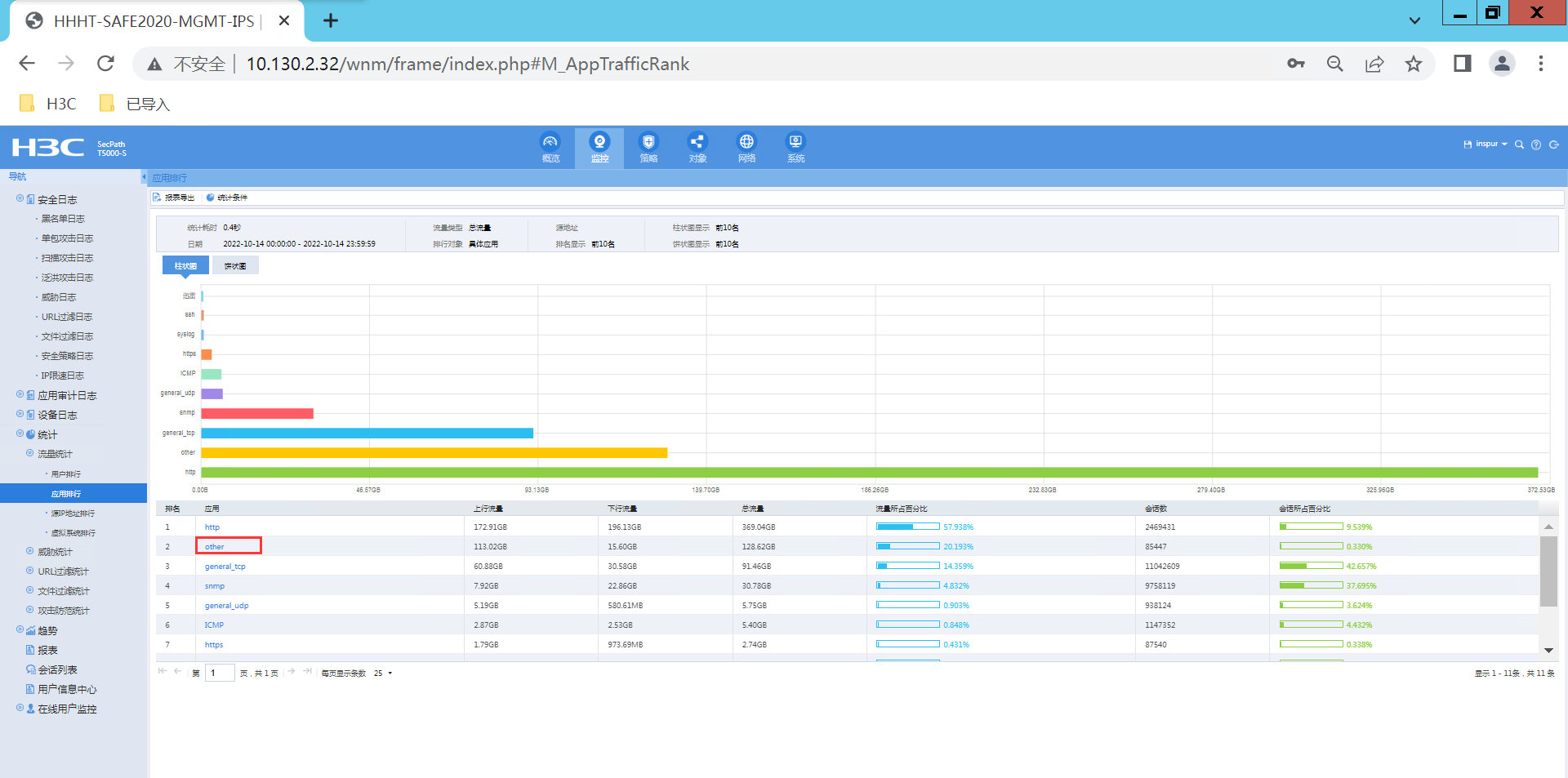Open the 概览 overview icon in top navigation

click(x=550, y=148)
